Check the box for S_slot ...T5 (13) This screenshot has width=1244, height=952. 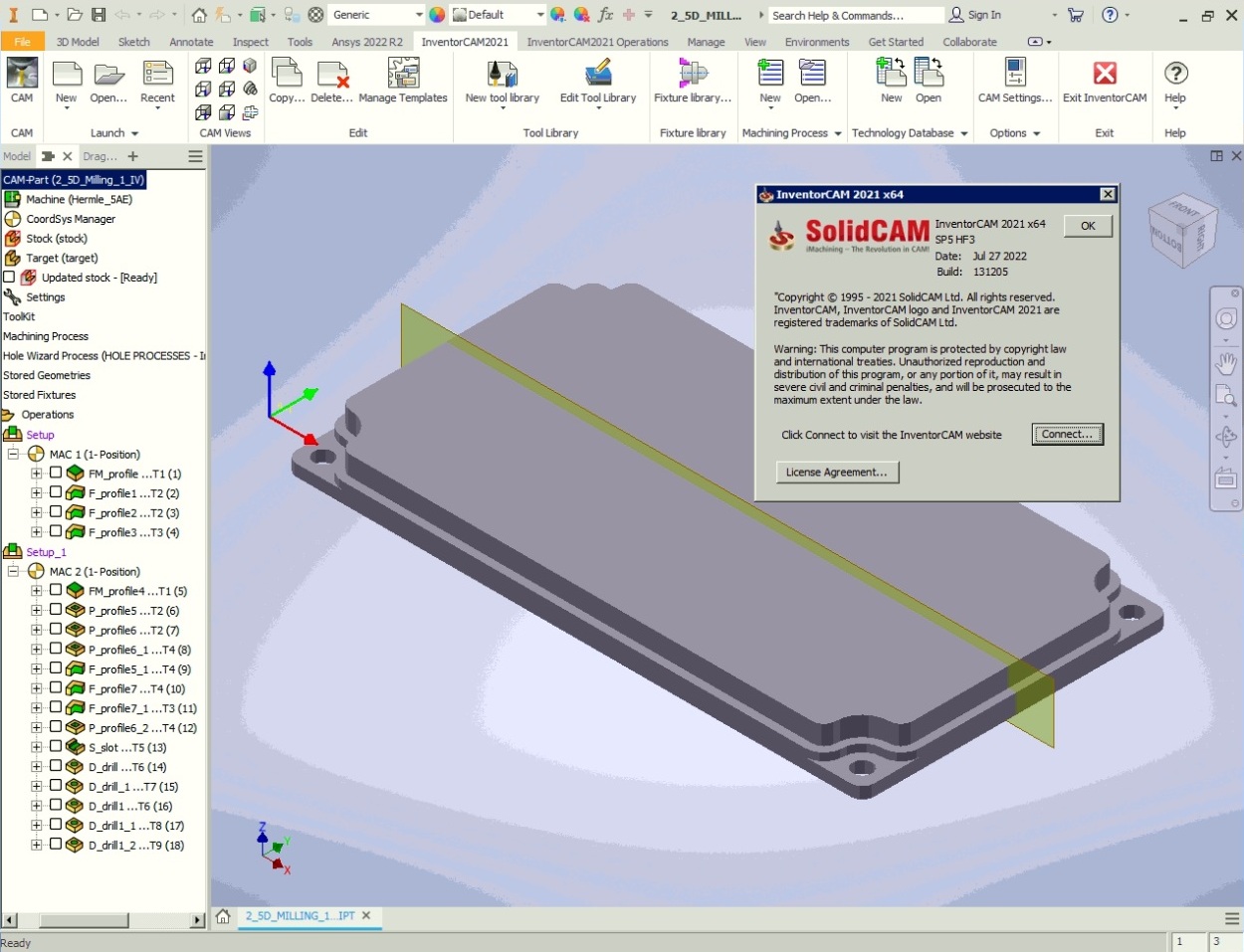point(56,747)
